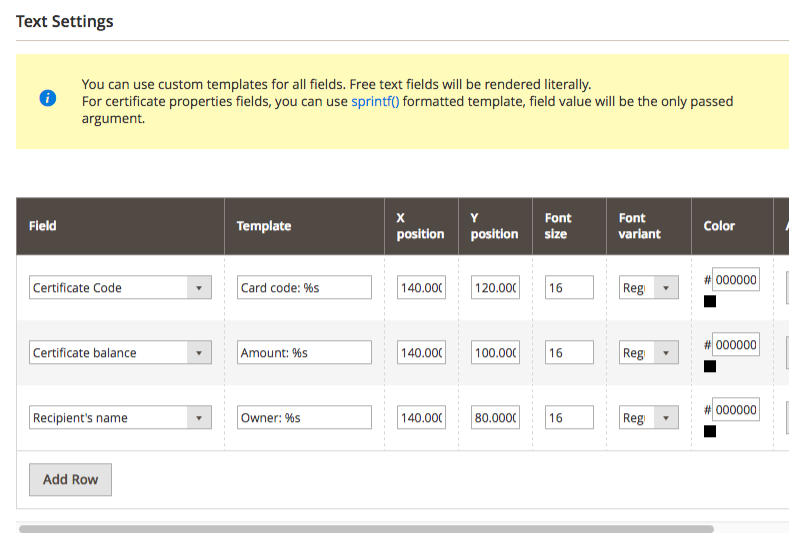This screenshot has height=533, width=798.
Task: Open the Recipient's name field dropdown
Action: [x=120, y=417]
